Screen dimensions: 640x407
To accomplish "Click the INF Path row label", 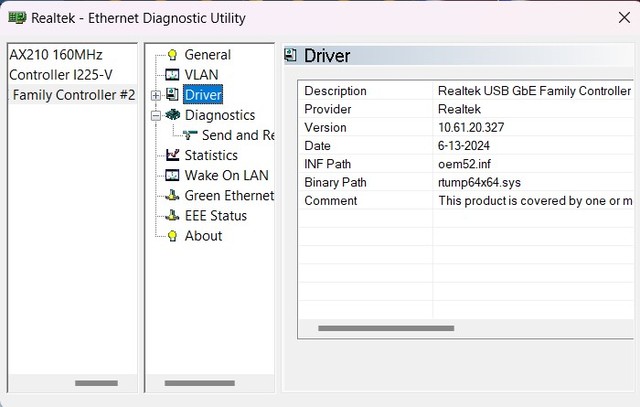I will coord(327,164).
